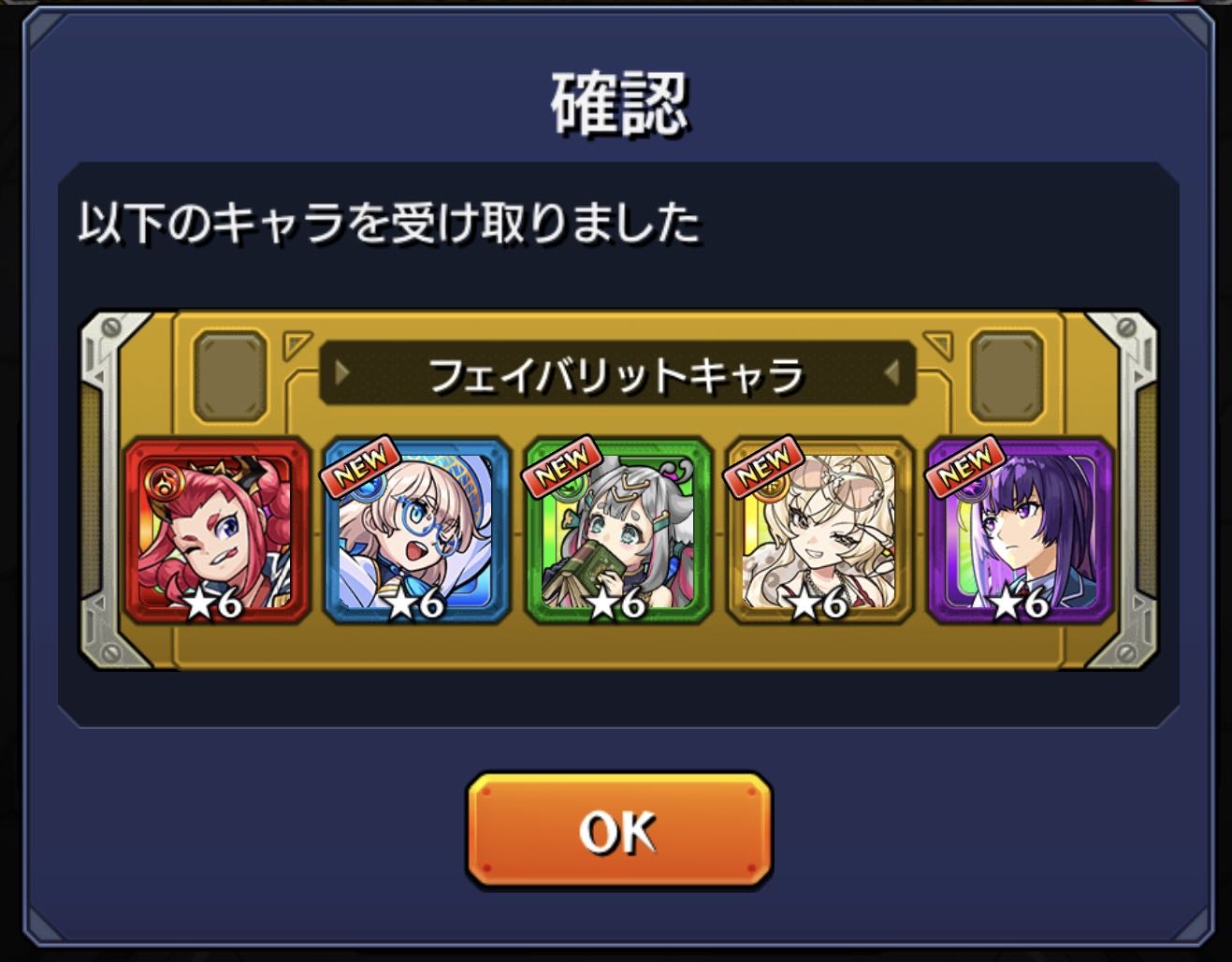Confirm with the orange OK button
Screen dimensions: 1232x962
tap(619, 830)
